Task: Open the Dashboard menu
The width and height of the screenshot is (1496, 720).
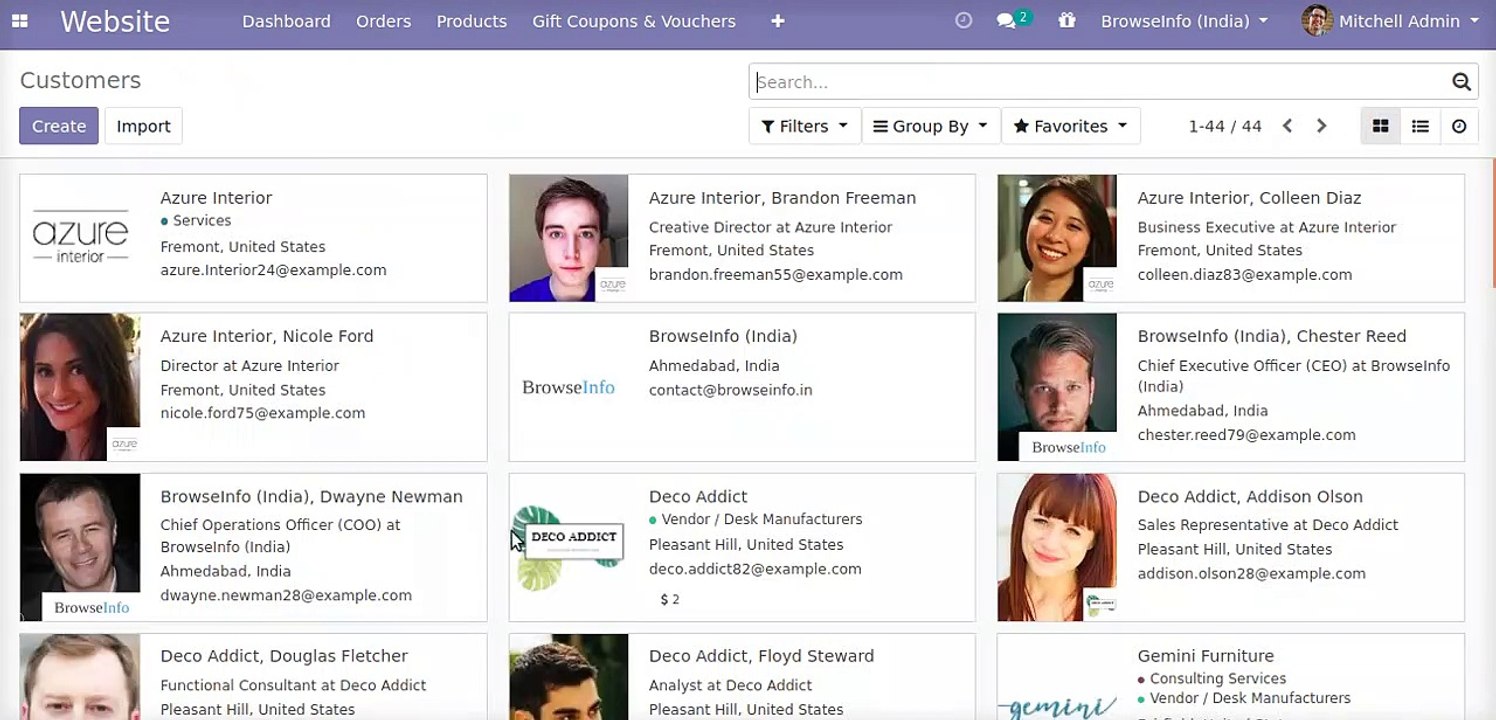Action: pos(286,21)
